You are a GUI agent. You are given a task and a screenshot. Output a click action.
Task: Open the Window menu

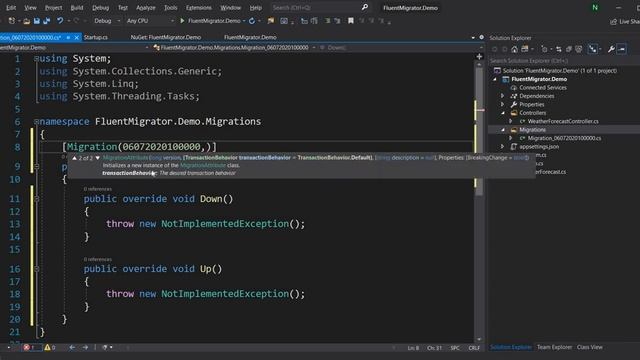pyautogui.click(x=231, y=8)
